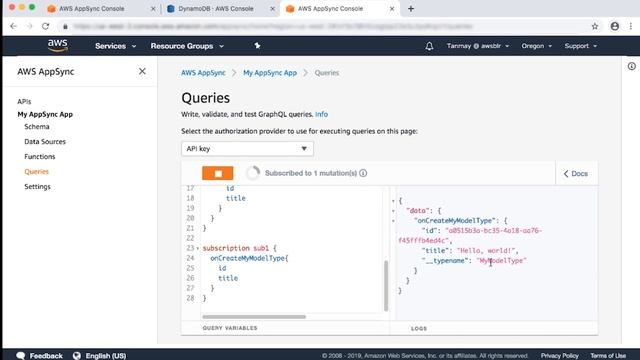Collapse subscription sub1 fold arrow at line 23
Image resolution: width=640 pixels, height=360 pixels.
coord(198,248)
